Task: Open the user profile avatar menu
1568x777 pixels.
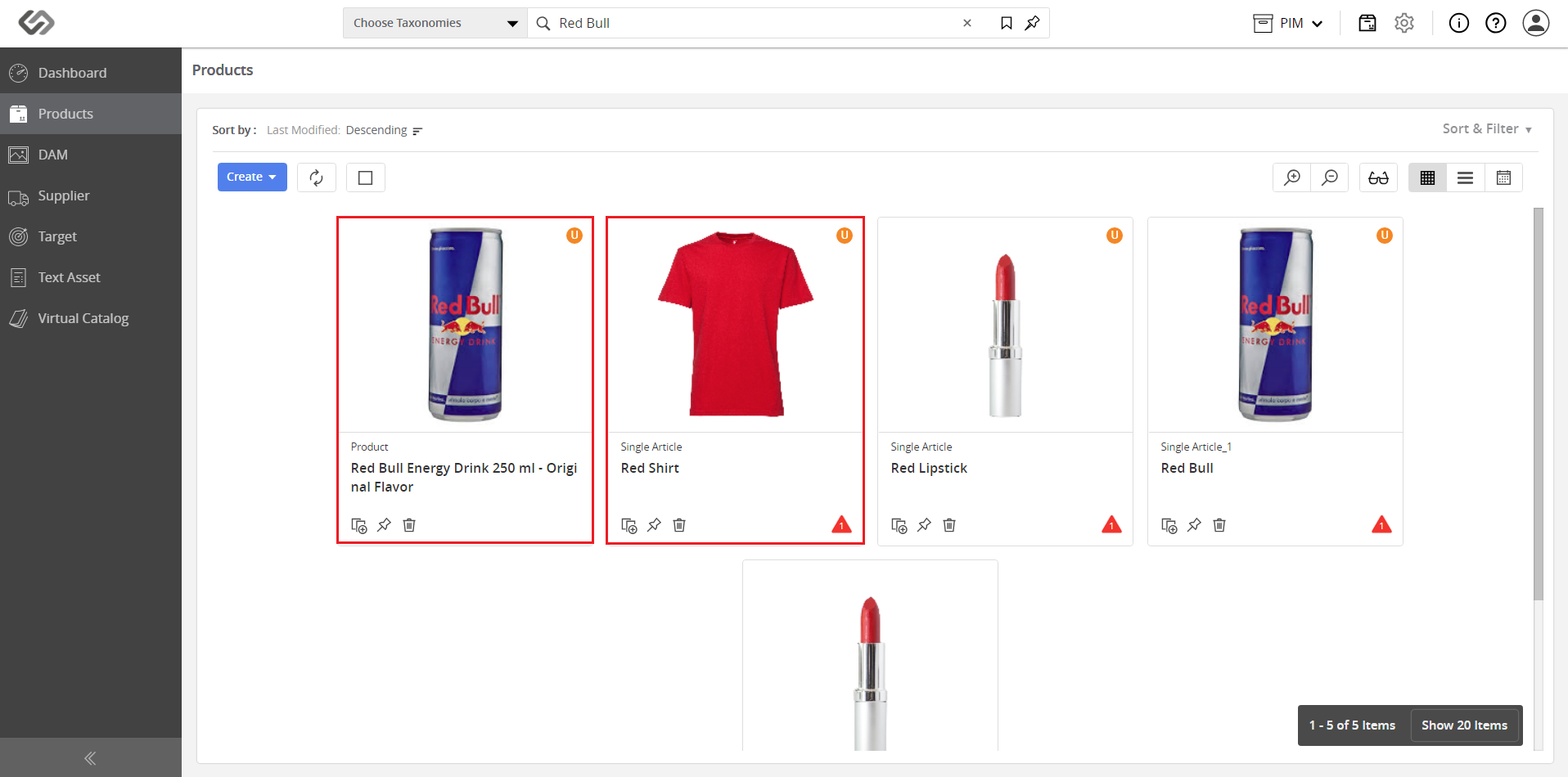Action: (1536, 23)
